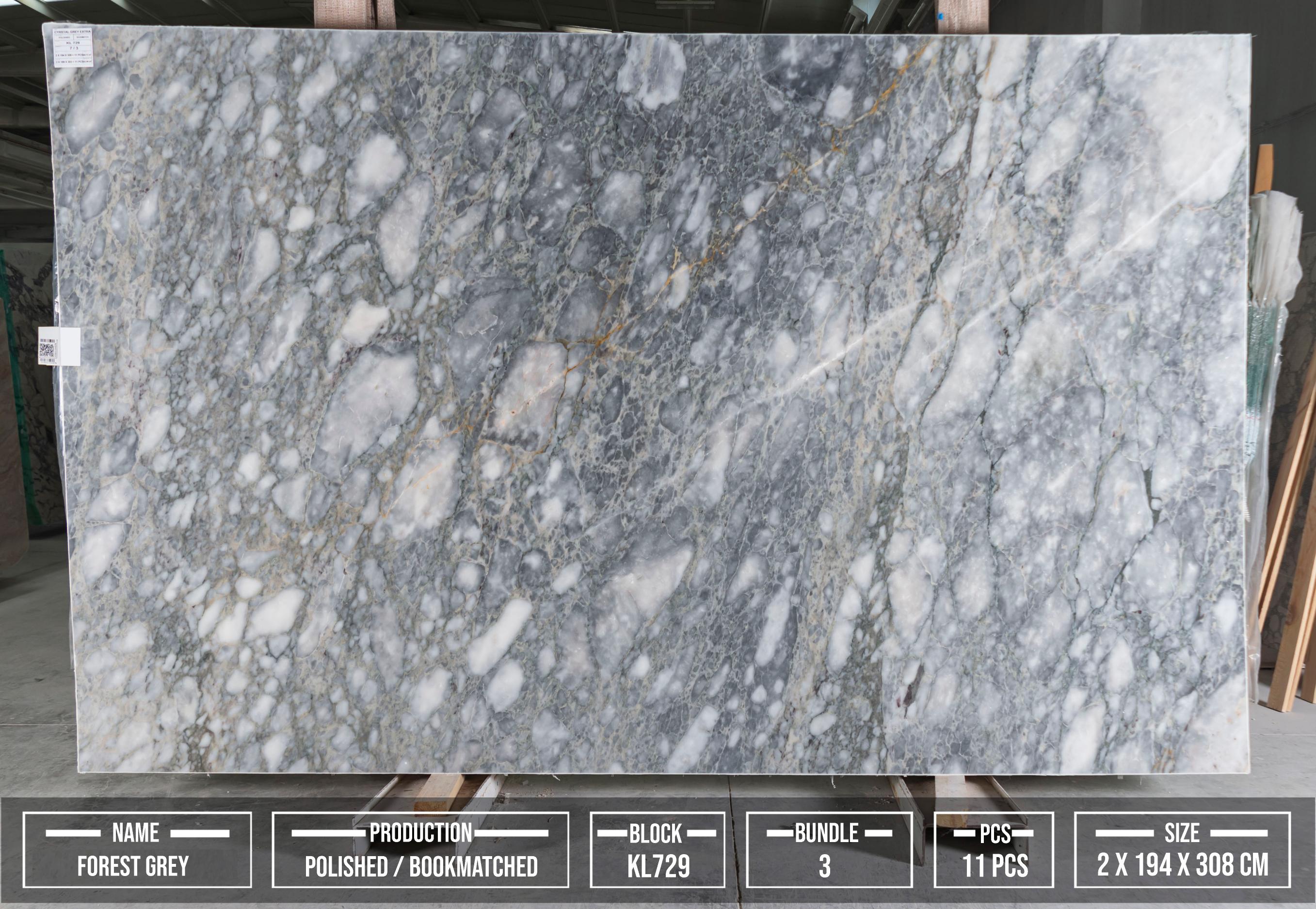This screenshot has height=909, width=1316.
Task: Click the 2 X 194 X 308 CM dimensions
Action: pyautogui.click(x=1182, y=865)
